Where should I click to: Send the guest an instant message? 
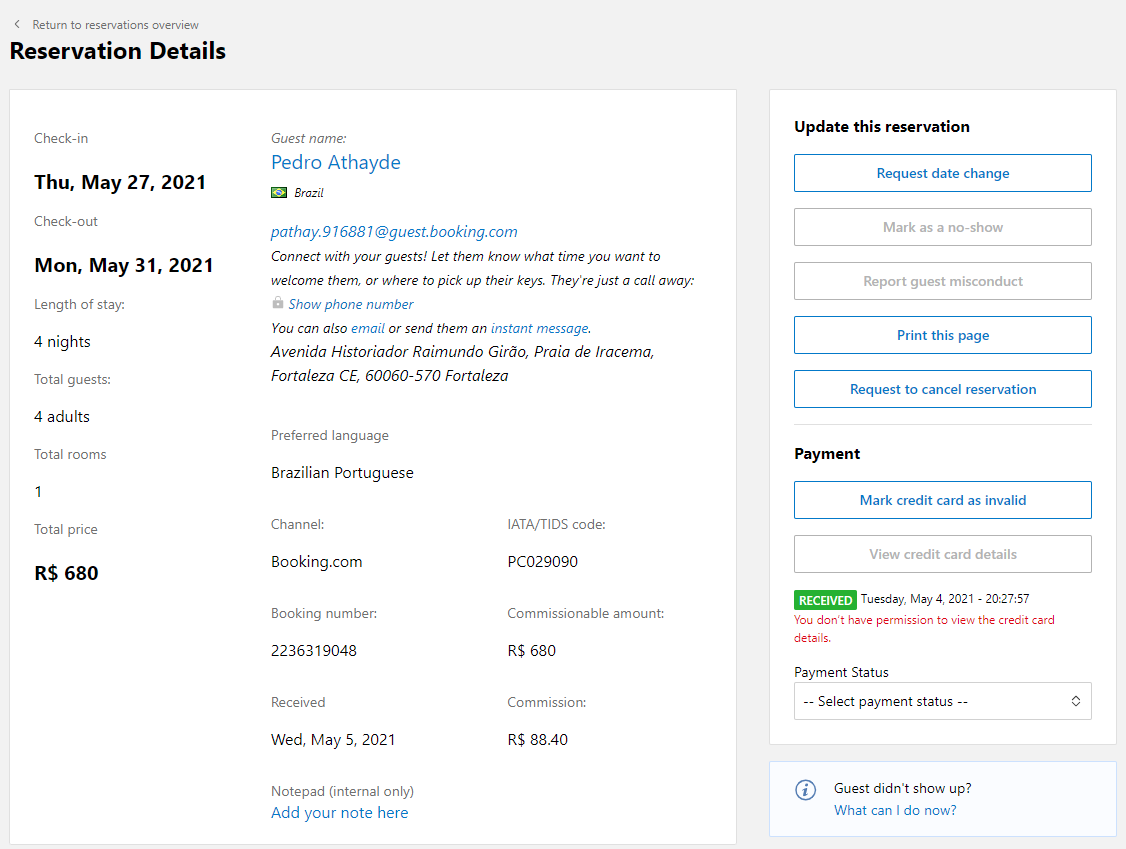tap(539, 328)
